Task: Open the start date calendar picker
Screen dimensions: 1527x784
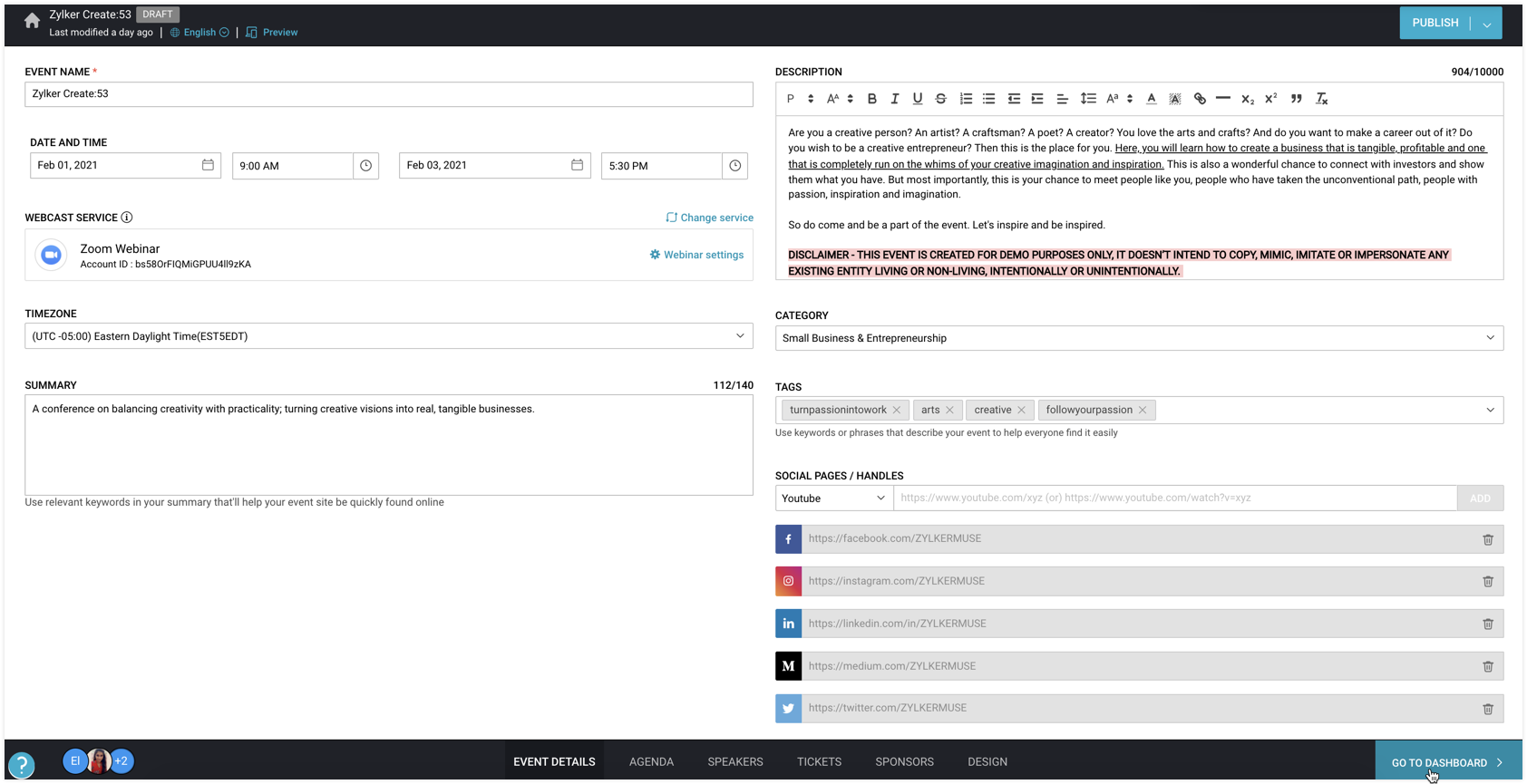Action: pos(208,165)
